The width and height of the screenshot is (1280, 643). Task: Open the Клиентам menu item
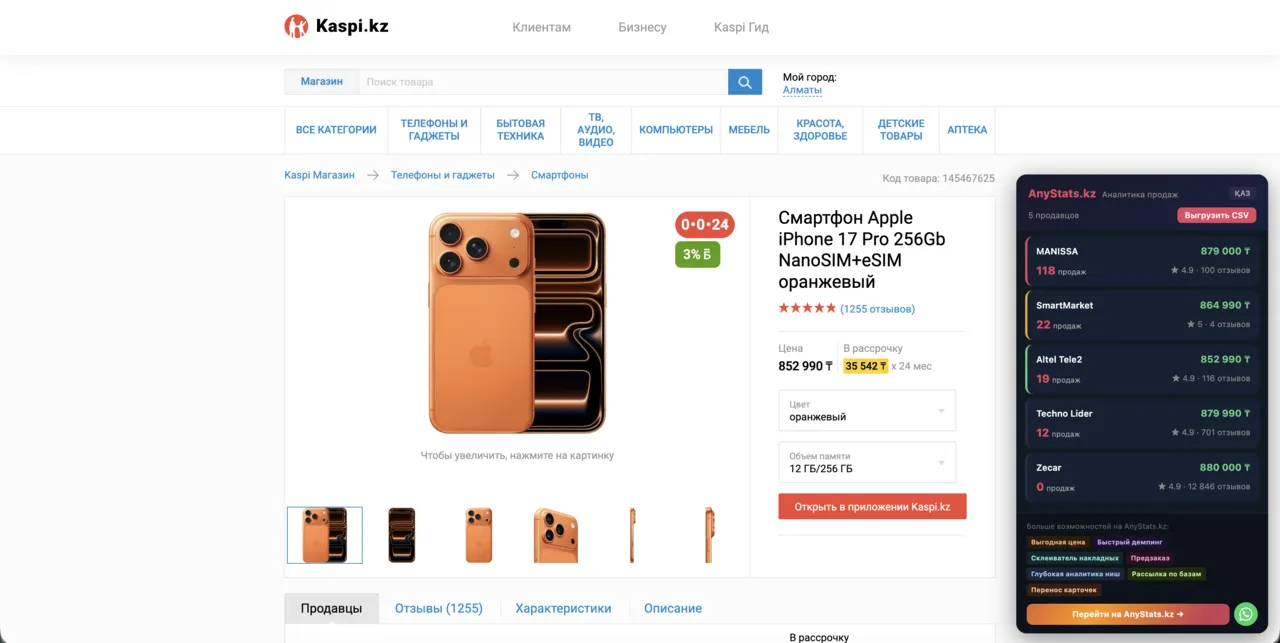(541, 27)
